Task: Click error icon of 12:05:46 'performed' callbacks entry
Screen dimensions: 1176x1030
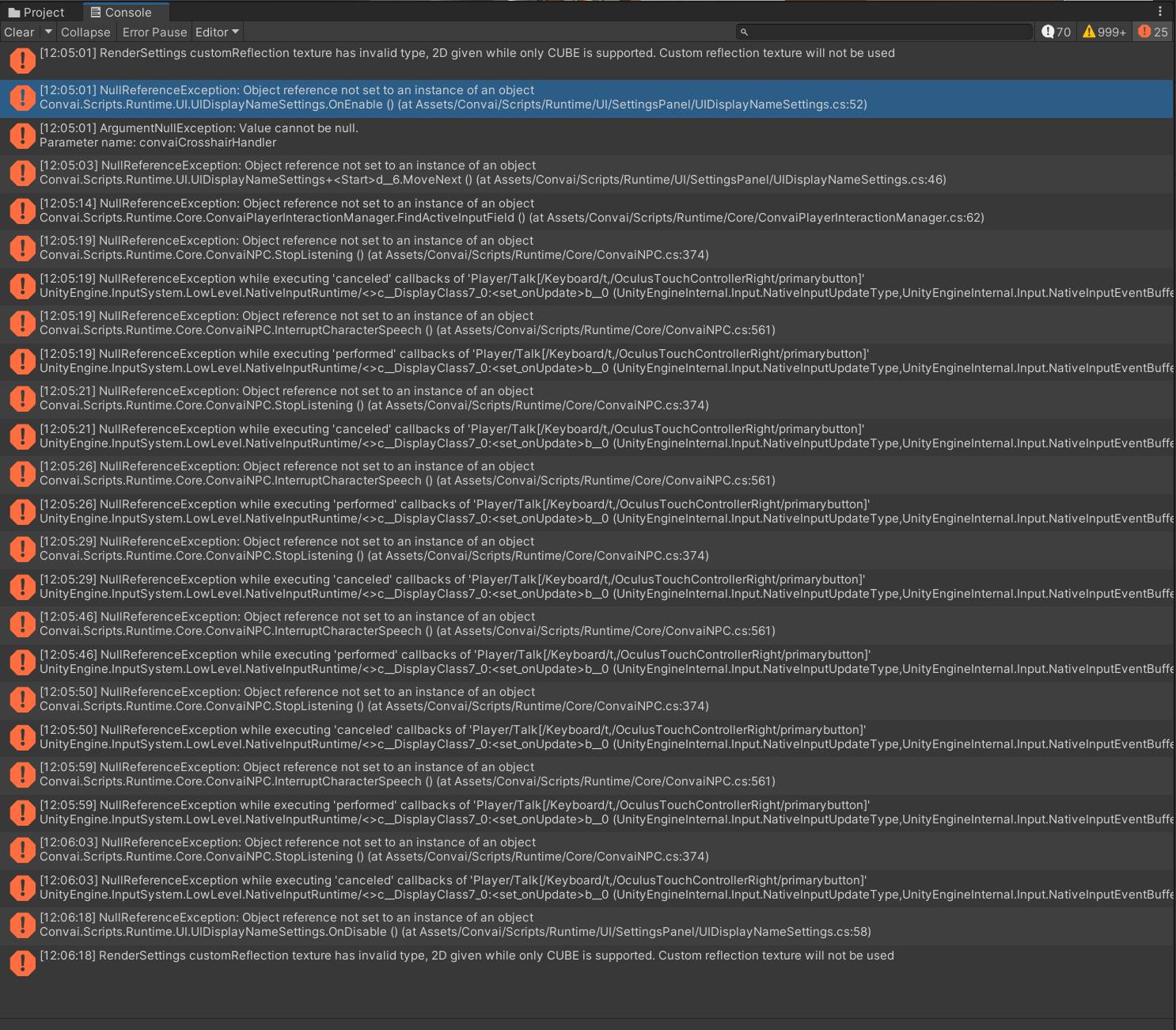Action: [x=22, y=662]
